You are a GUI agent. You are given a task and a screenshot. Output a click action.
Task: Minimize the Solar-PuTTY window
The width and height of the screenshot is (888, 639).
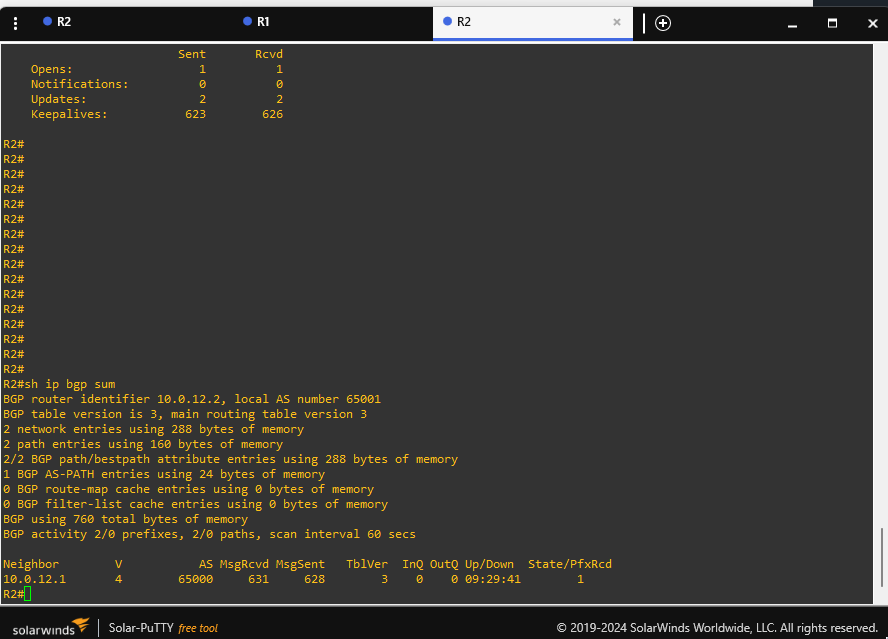(x=792, y=24)
